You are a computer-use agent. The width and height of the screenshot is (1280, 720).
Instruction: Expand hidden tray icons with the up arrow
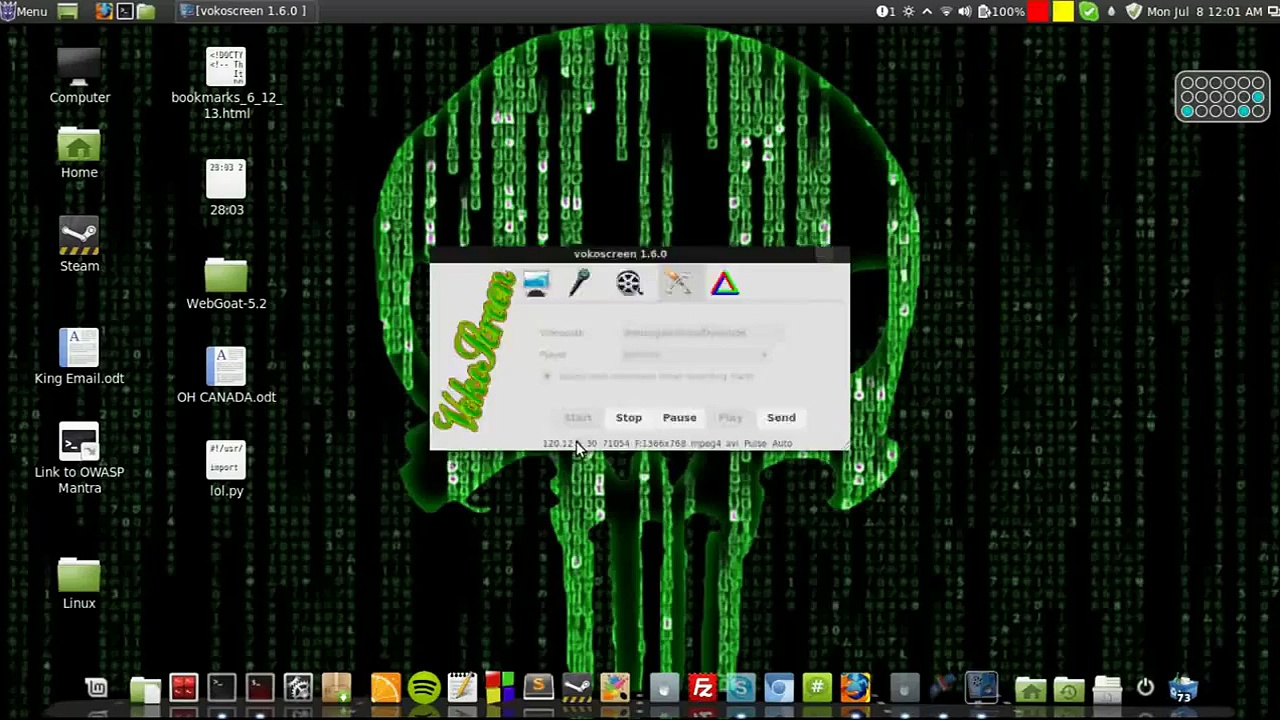click(x=927, y=12)
